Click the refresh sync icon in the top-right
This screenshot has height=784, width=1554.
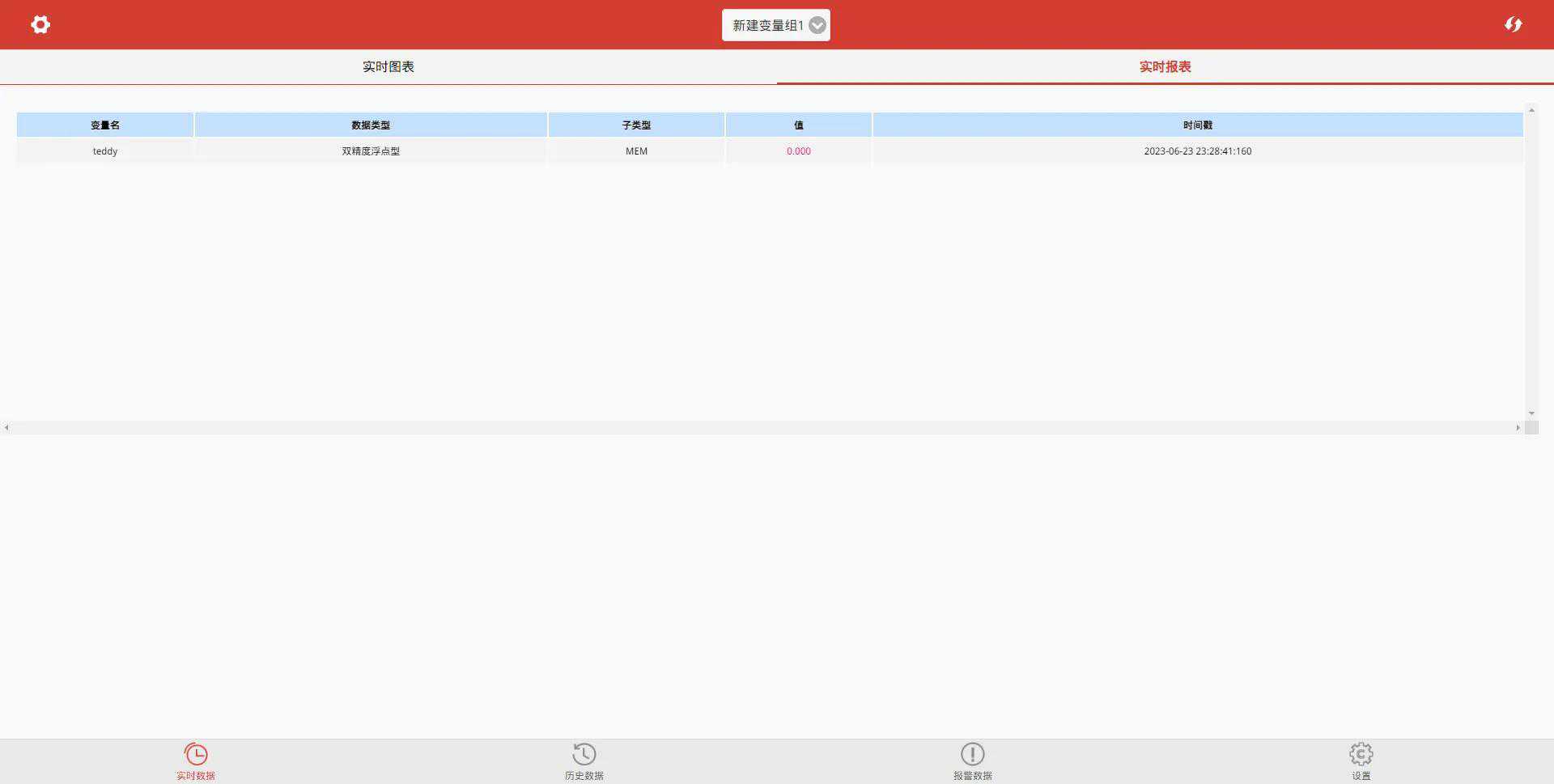[x=1513, y=25]
